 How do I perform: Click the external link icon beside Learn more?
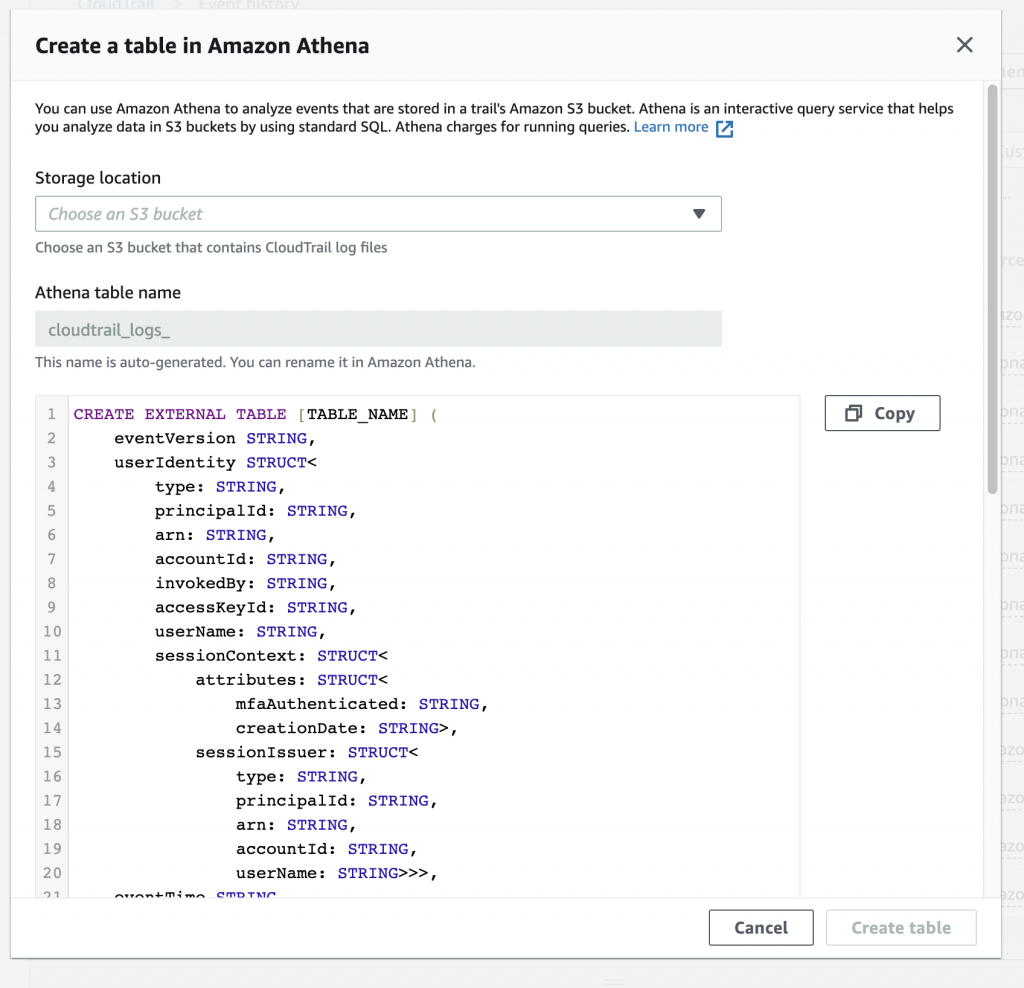click(x=723, y=128)
